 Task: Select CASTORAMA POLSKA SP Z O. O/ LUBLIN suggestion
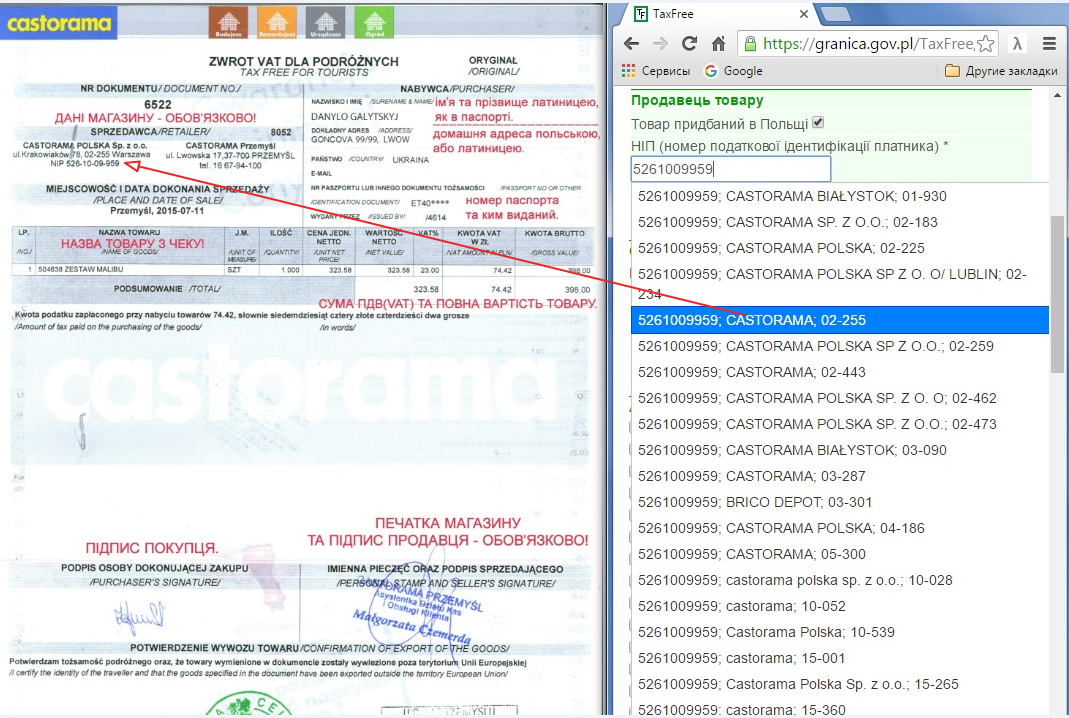pos(840,284)
